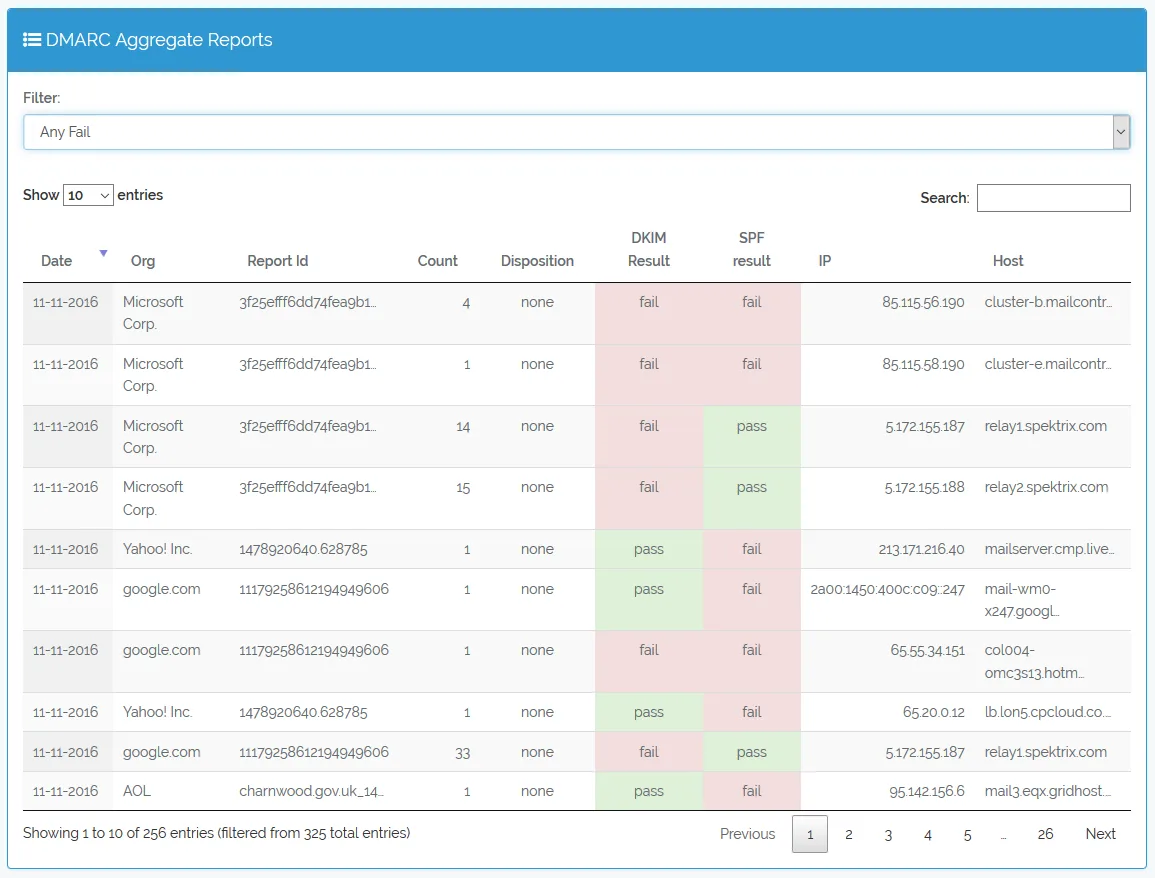Sort by the Report Id column header
This screenshot has width=1155, height=878.
(278, 261)
